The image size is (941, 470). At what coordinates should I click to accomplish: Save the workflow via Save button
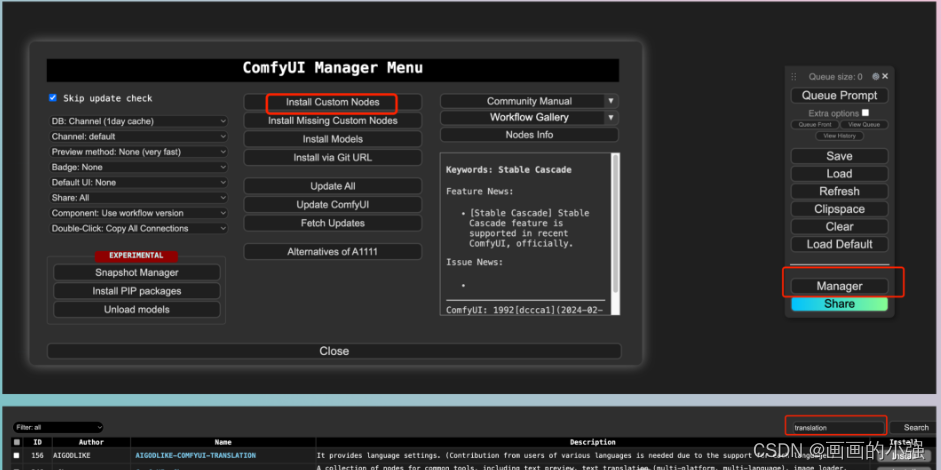(840, 156)
